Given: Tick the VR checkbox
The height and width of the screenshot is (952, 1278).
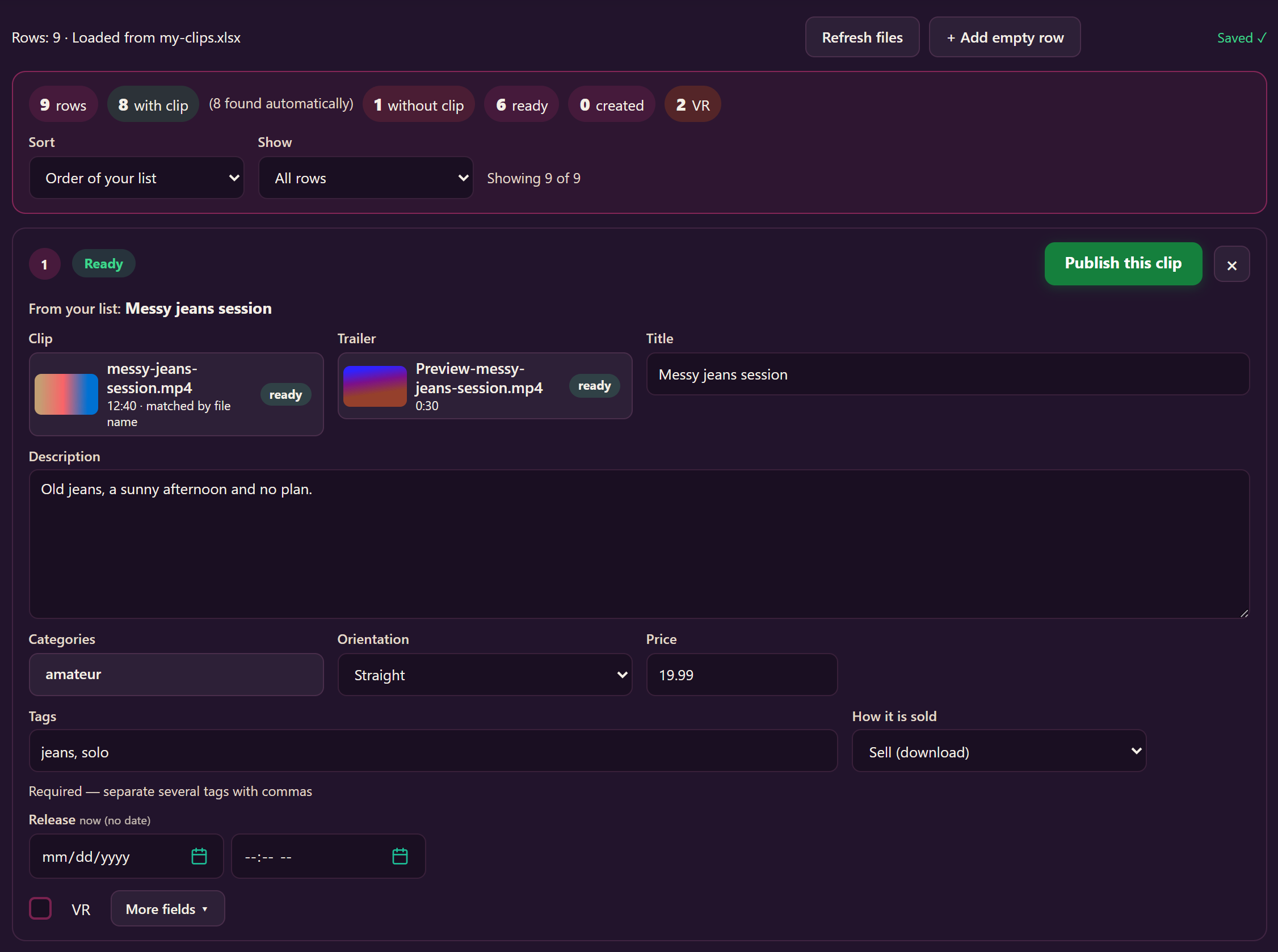Looking at the screenshot, I should (40, 908).
